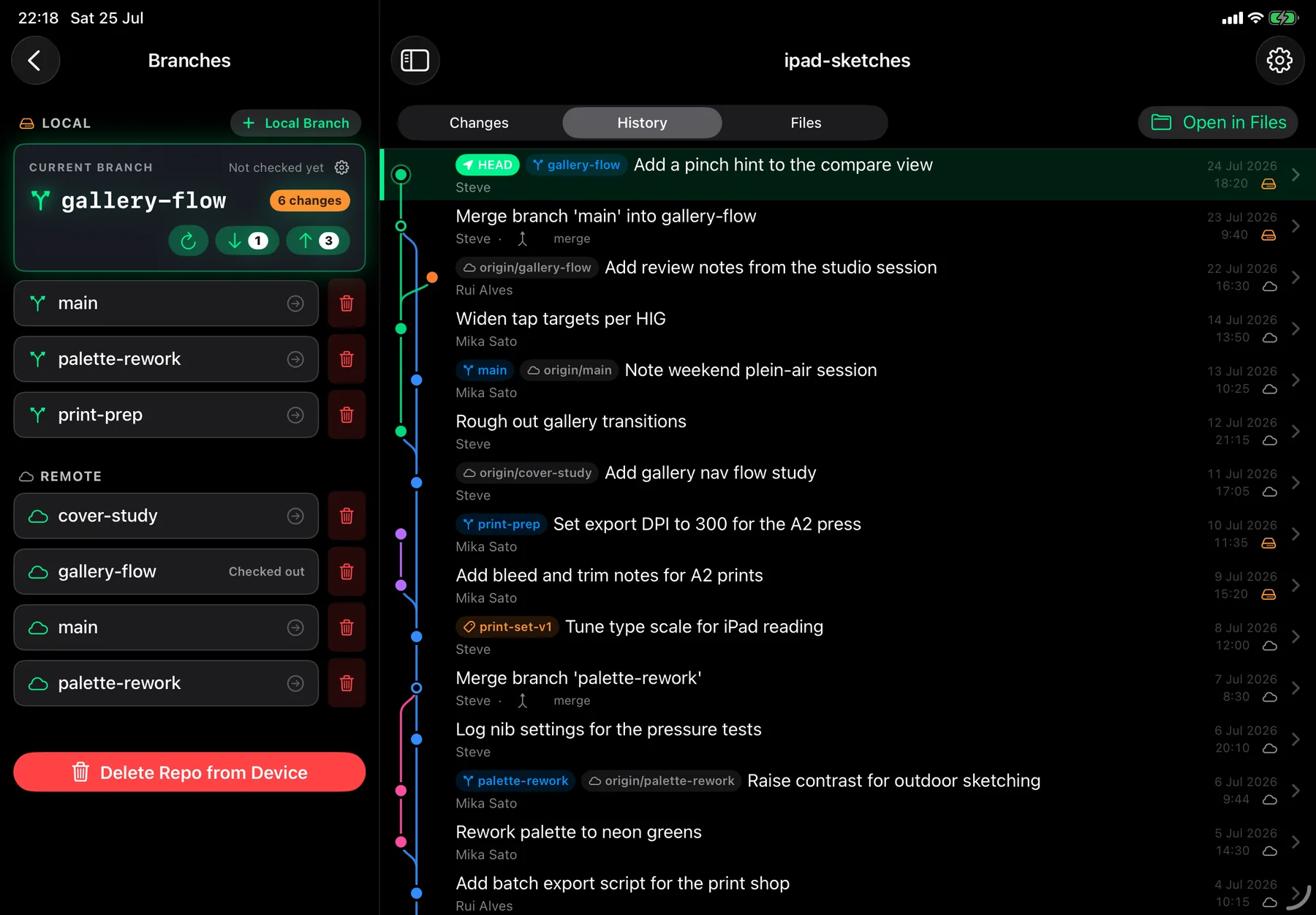The width and height of the screenshot is (1316, 915).
Task: Check out remote cover-study arrow icon
Action: tap(295, 516)
